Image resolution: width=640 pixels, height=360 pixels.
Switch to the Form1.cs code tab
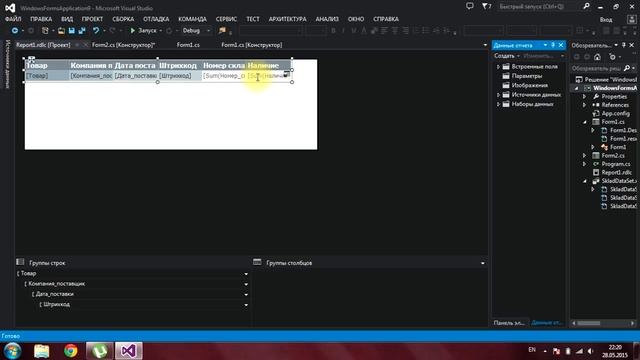188,45
